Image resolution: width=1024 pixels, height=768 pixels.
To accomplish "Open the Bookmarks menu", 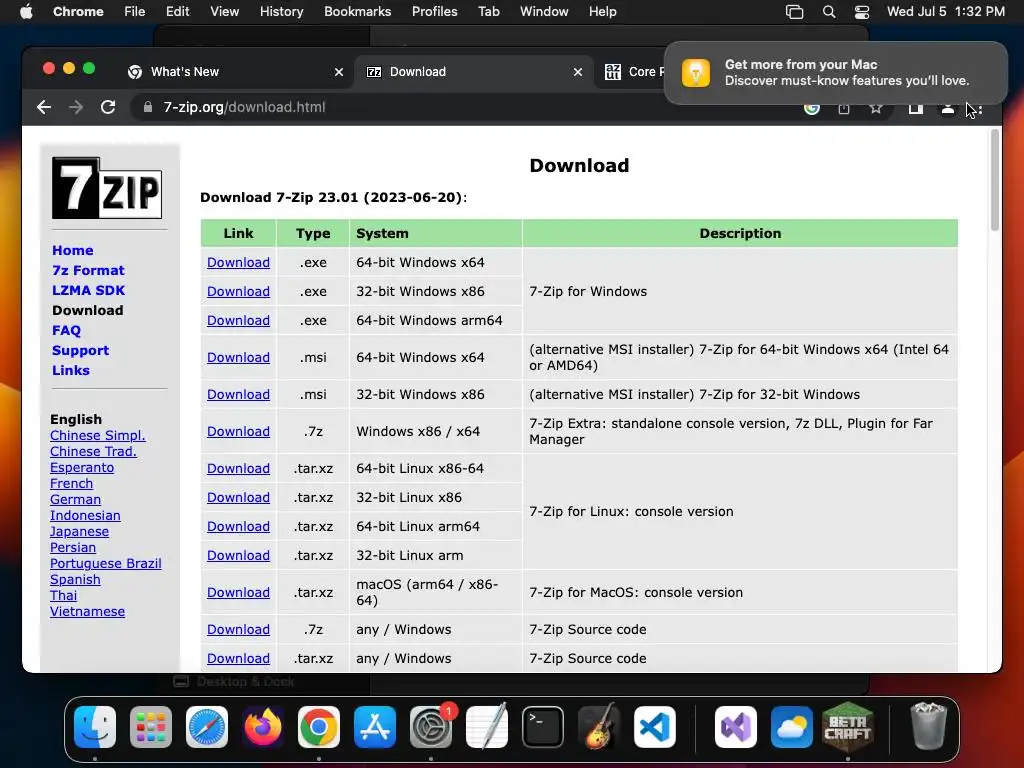I will click(x=357, y=12).
